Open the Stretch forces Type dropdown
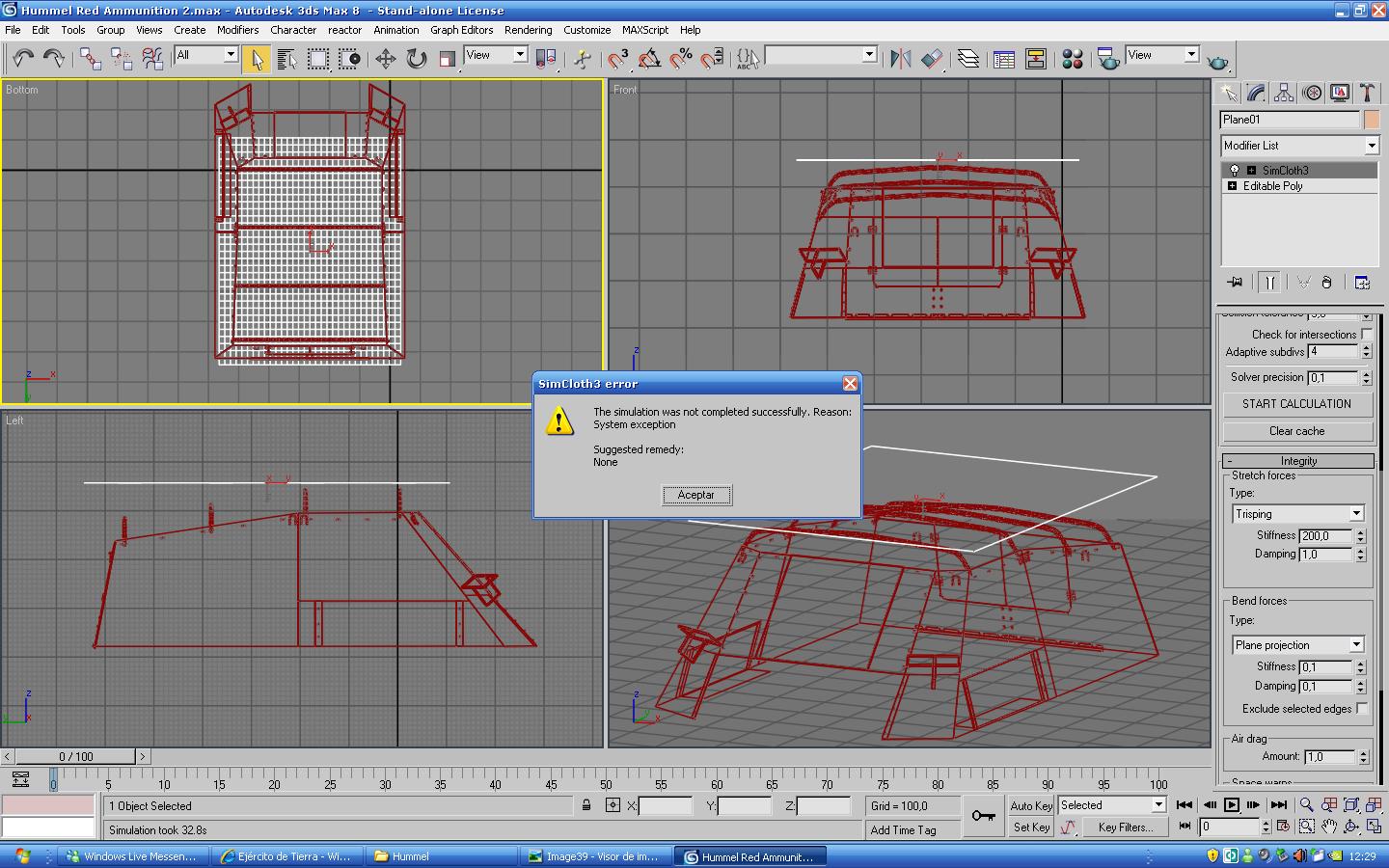This screenshot has width=1389, height=868. [x=1297, y=514]
